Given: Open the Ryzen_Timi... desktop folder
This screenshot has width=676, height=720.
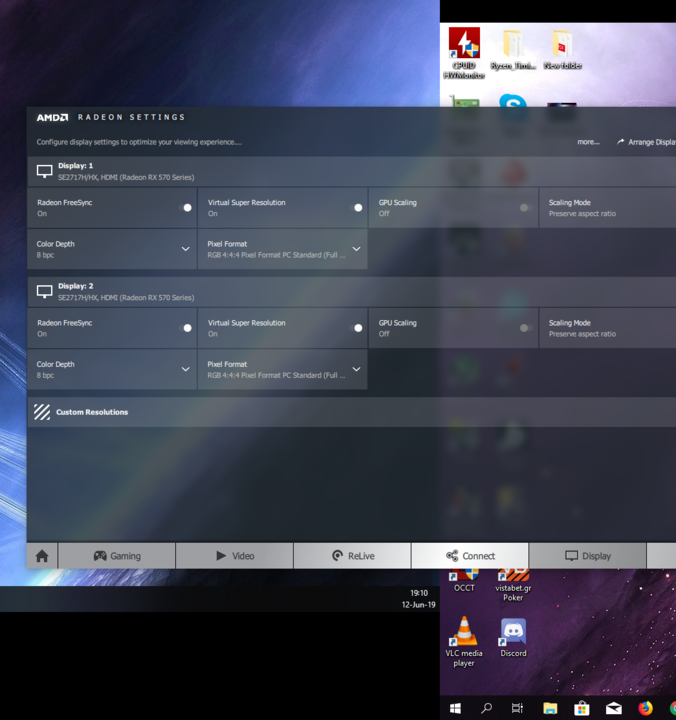Looking at the screenshot, I should coord(513,50).
